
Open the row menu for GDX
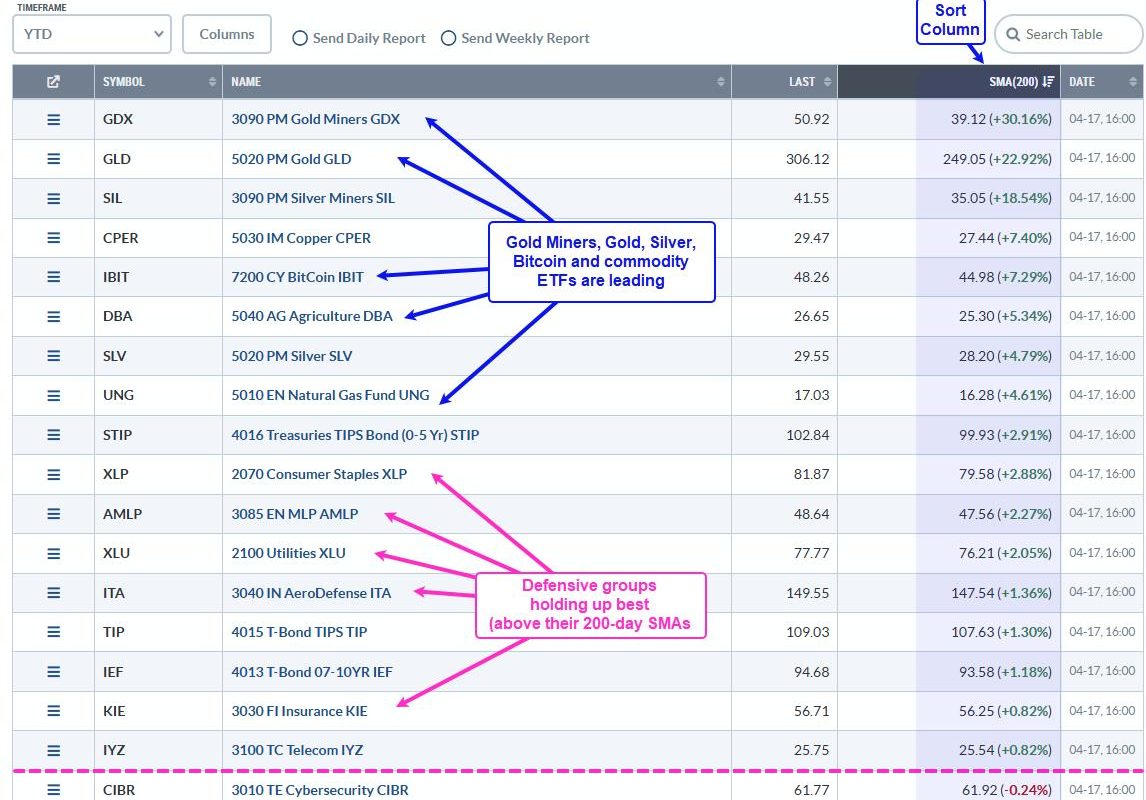tap(53, 119)
